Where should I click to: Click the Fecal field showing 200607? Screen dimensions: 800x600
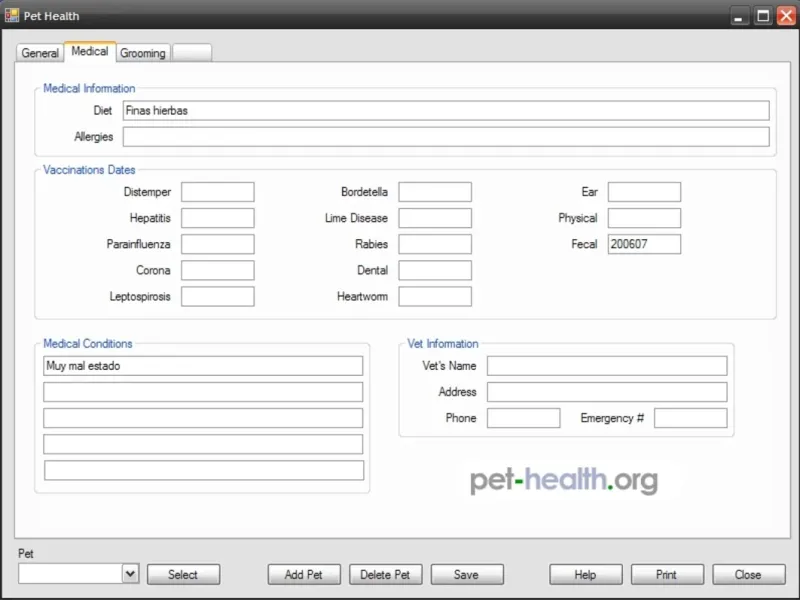click(644, 244)
